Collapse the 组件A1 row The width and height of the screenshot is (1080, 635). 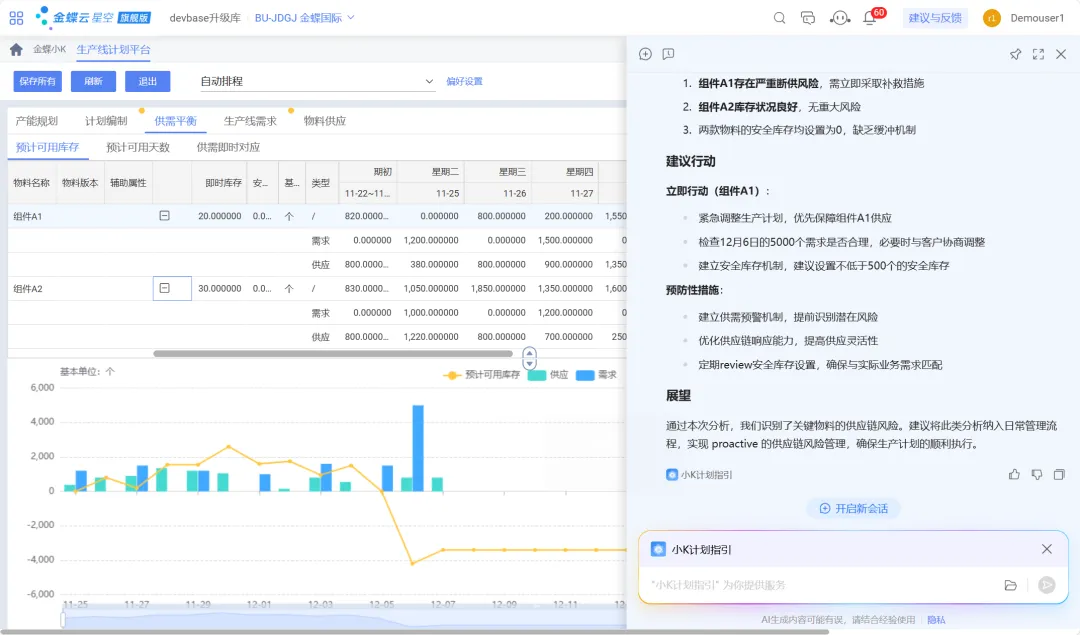[x=165, y=216]
